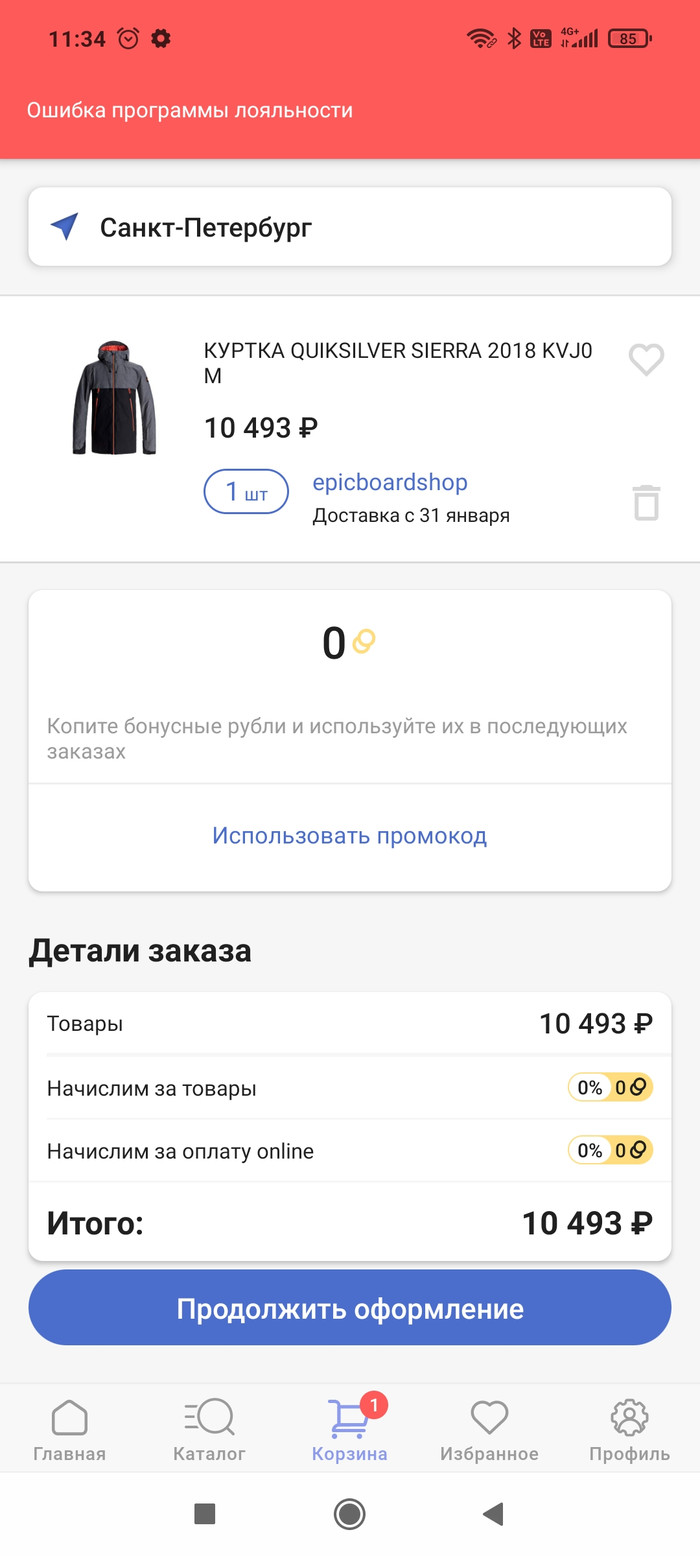Tap the blue location arrow icon
Screen dimensions: 700x1556
[65, 227]
